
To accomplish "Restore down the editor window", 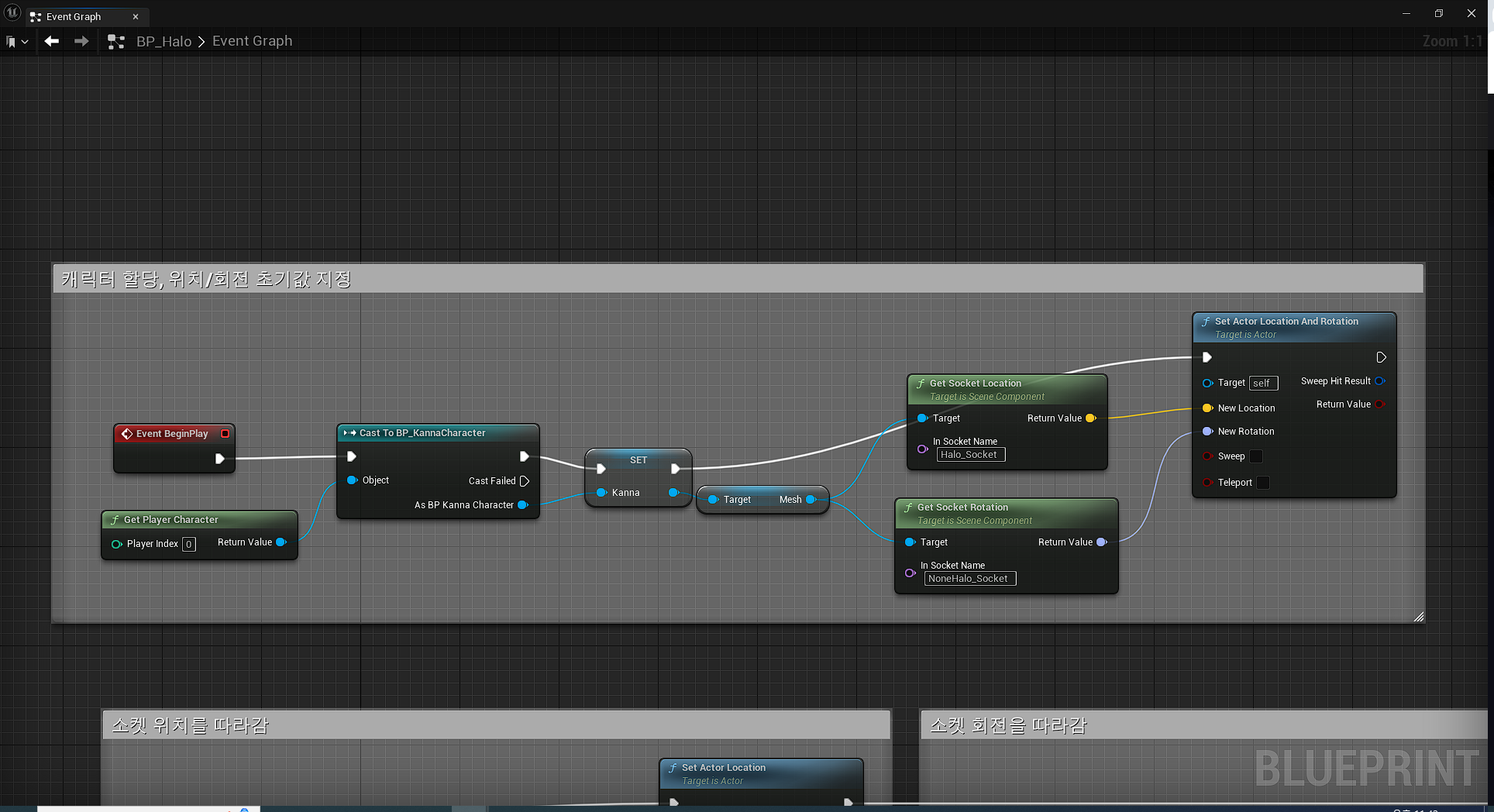I will click(1439, 13).
